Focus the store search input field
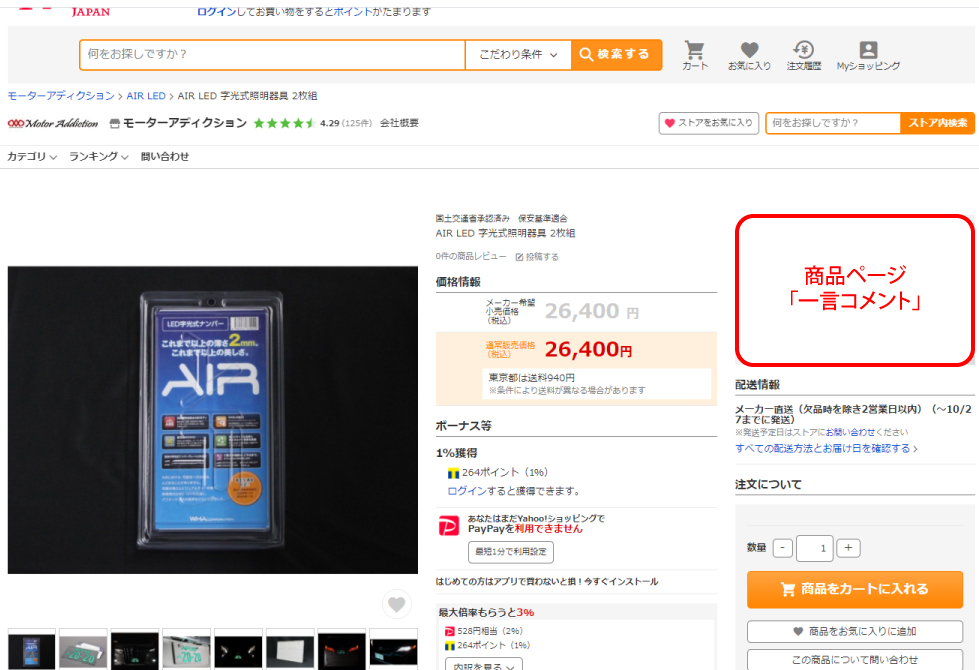This screenshot has height=670, width=979. tap(833, 123)
